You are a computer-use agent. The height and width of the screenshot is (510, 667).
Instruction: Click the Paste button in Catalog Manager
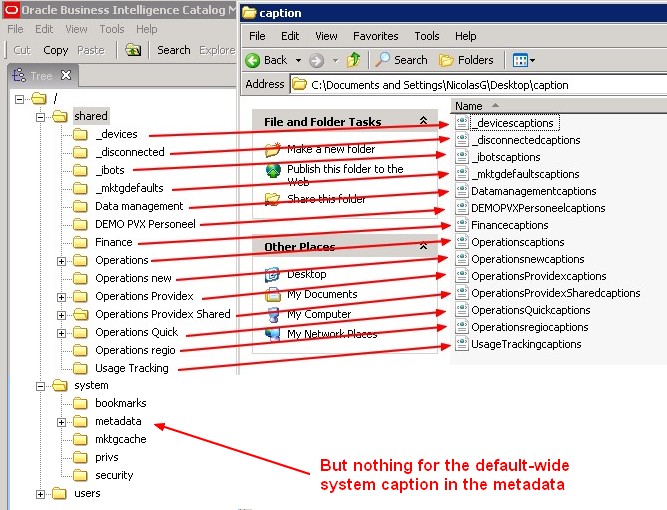91,50
